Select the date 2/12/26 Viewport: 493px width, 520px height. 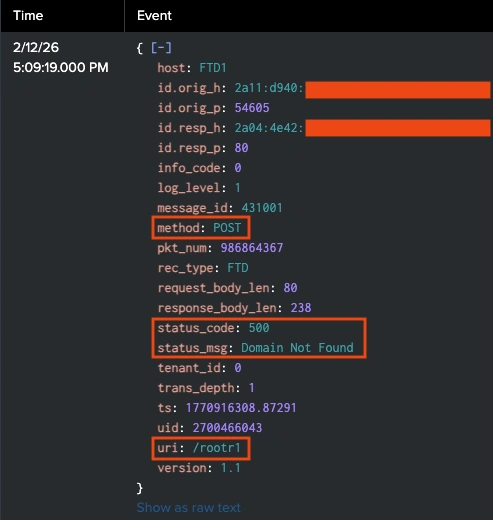pos(36,47)
